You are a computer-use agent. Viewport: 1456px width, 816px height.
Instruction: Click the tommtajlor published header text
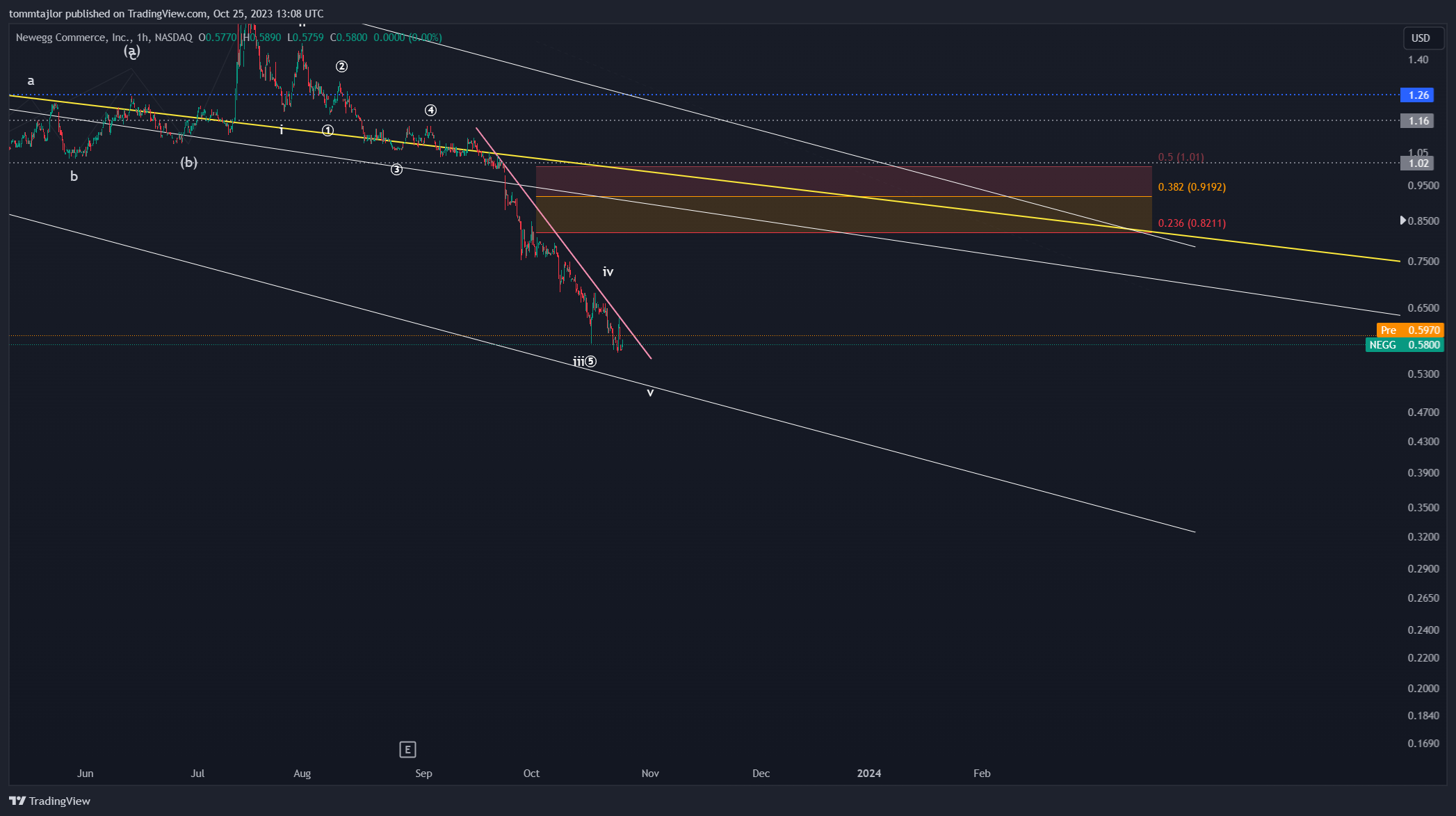pos(166,14)
